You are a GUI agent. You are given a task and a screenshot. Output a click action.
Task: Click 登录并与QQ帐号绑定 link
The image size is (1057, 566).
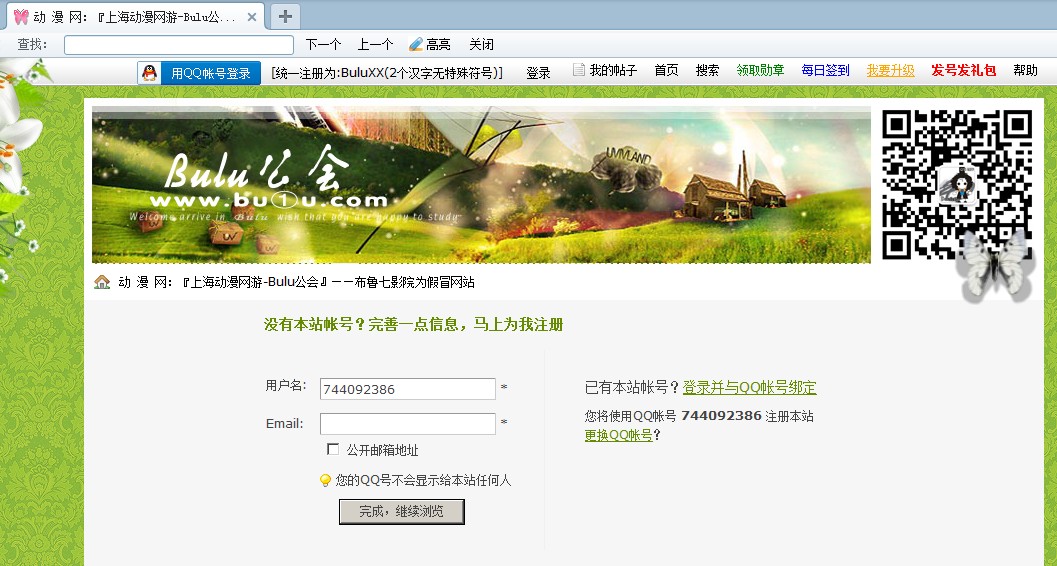(749, 387)
